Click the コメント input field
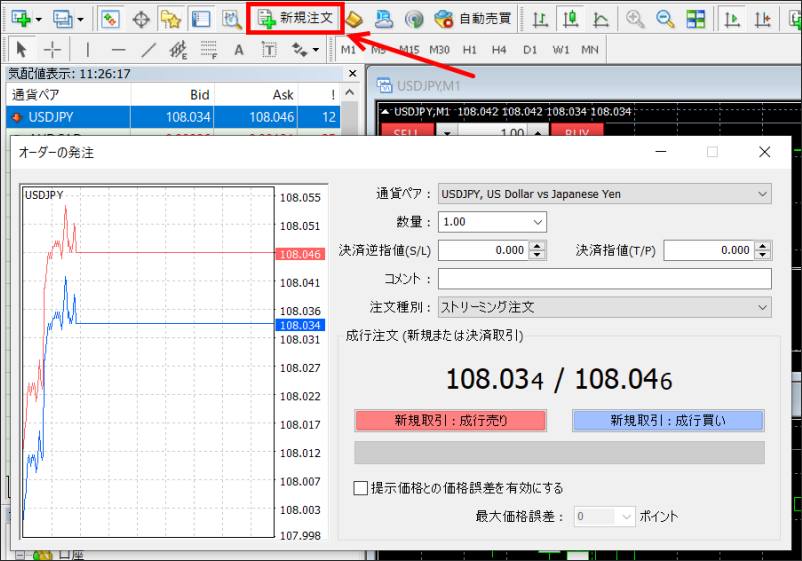Screen dimensions: 802x561 click(605, 279)
